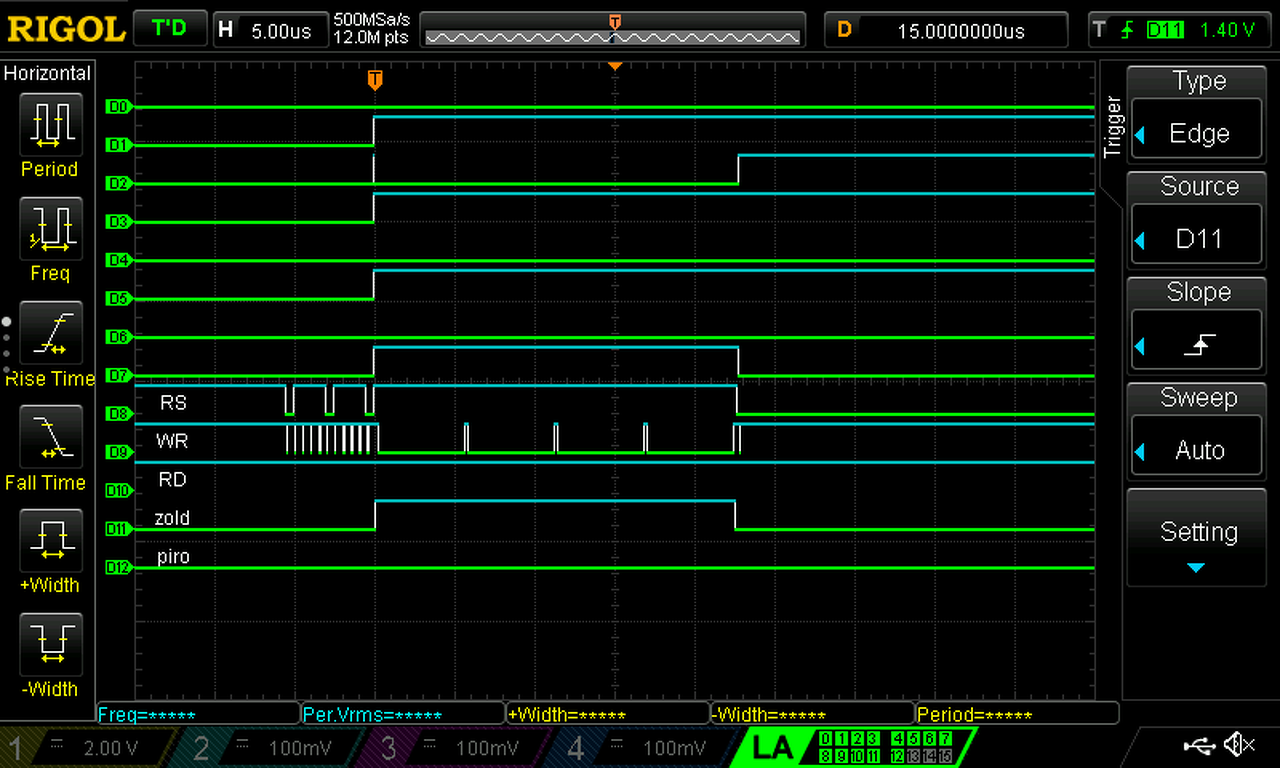Click the memory waveform position bar
This screenshot has width=1280, height=768.
coord(612,37)
